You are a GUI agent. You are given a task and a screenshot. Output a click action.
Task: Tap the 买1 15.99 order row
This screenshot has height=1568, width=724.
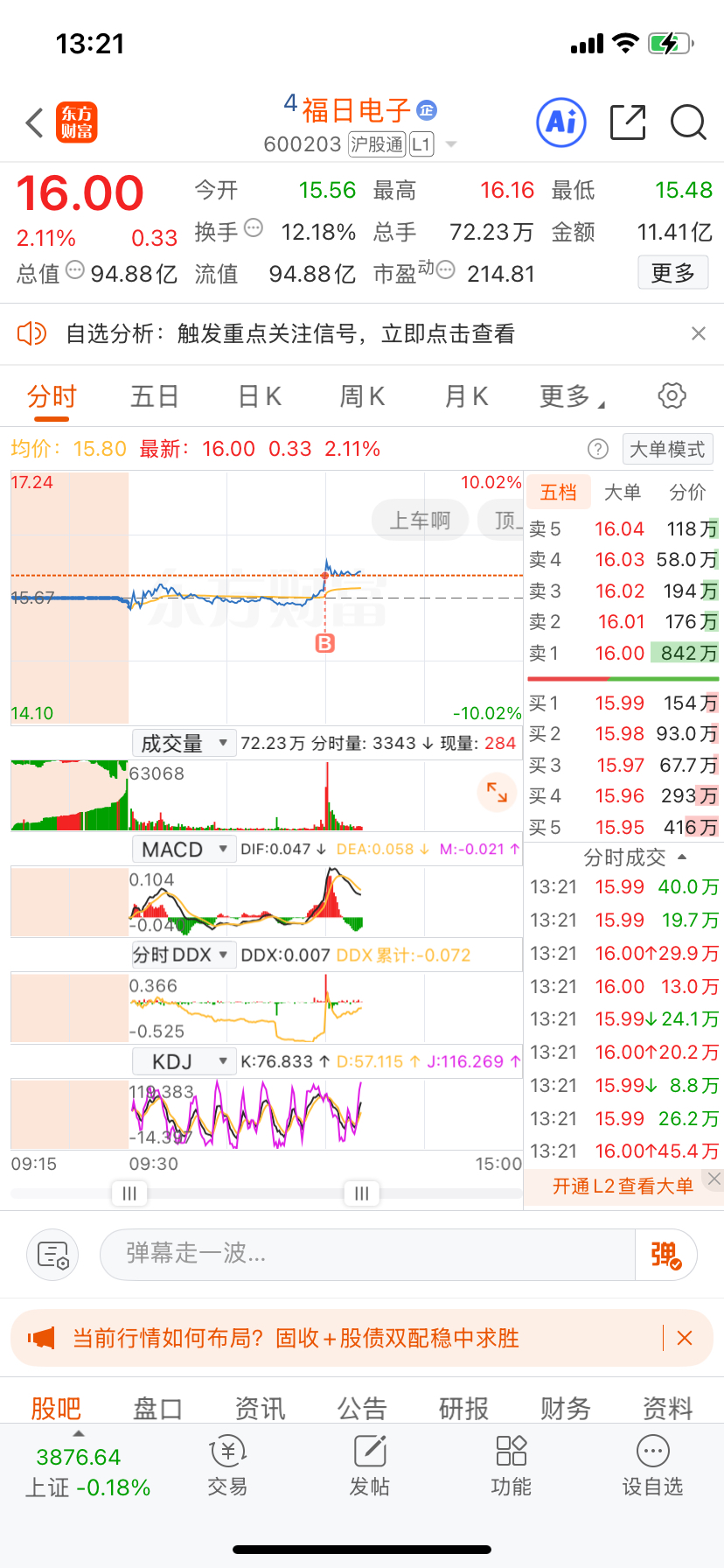[623, 703]
